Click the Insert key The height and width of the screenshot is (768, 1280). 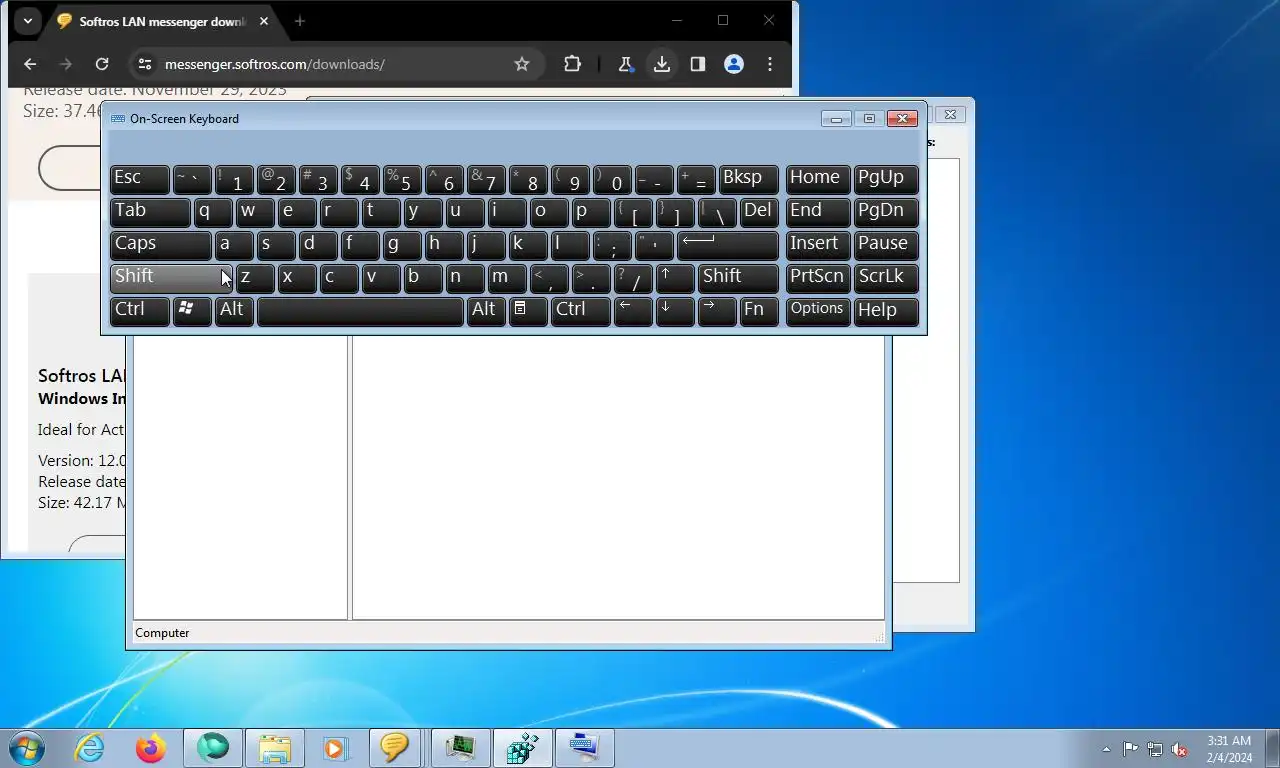tap(818, 245)
